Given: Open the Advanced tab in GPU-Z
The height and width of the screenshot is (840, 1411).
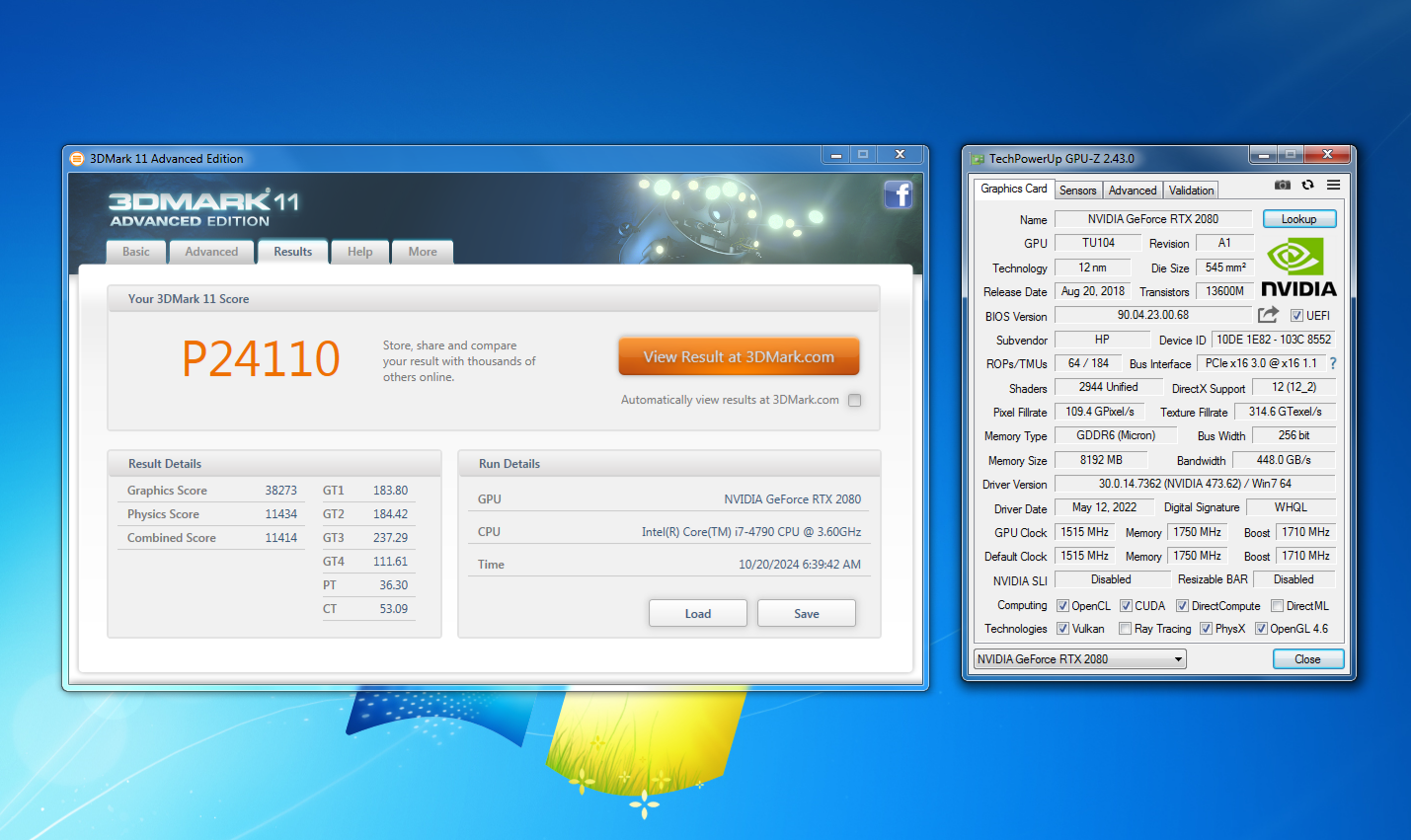Looking at the screenshot, I should (x=1133, y=191).
